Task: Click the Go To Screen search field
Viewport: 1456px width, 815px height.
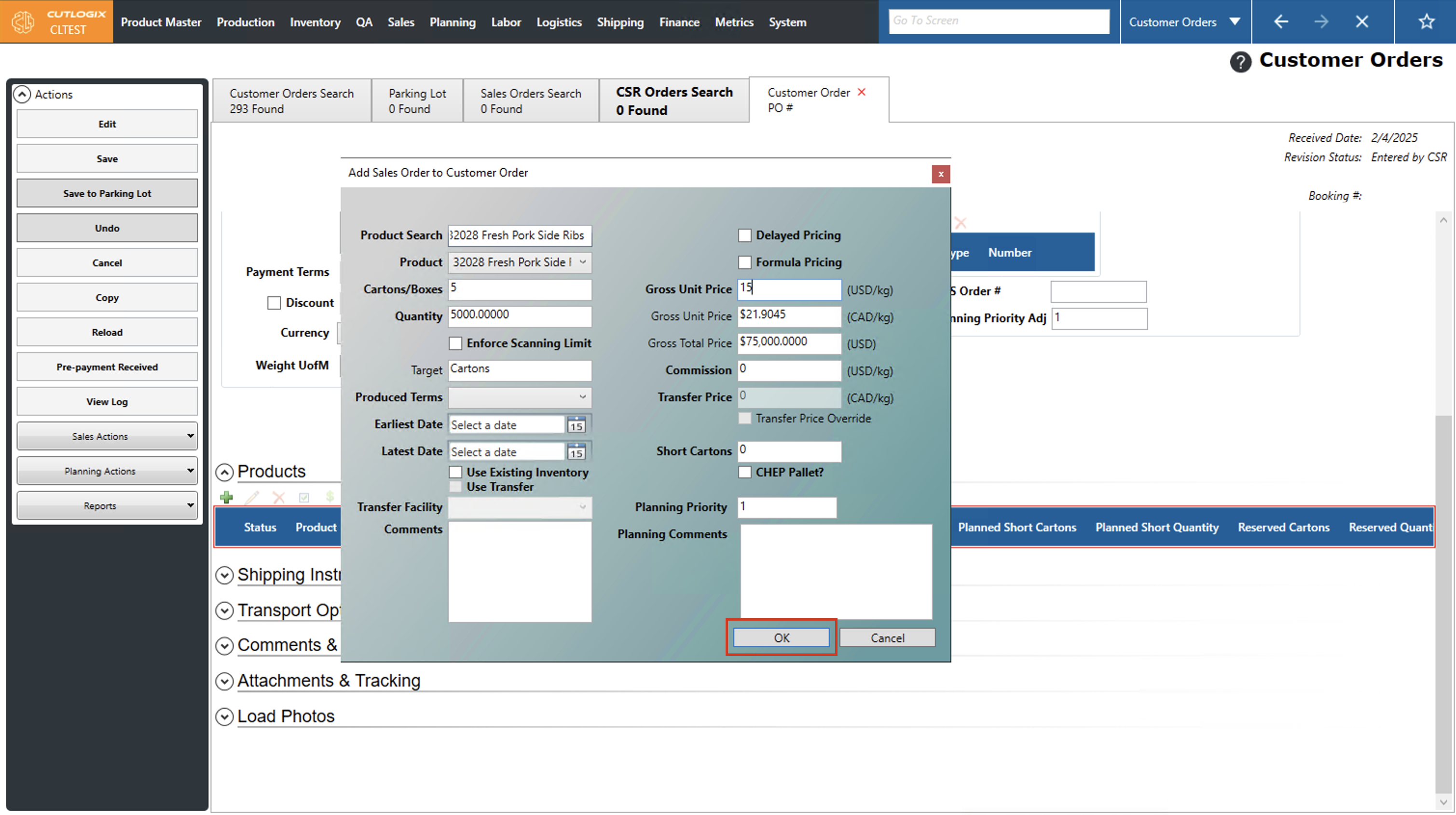Action: pos(998,21)
